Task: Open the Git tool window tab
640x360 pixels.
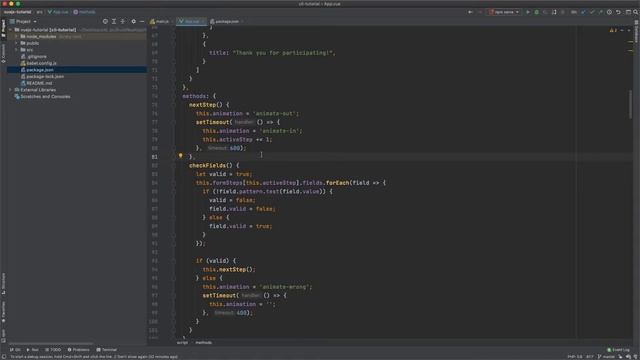Action: click(15, 350)
